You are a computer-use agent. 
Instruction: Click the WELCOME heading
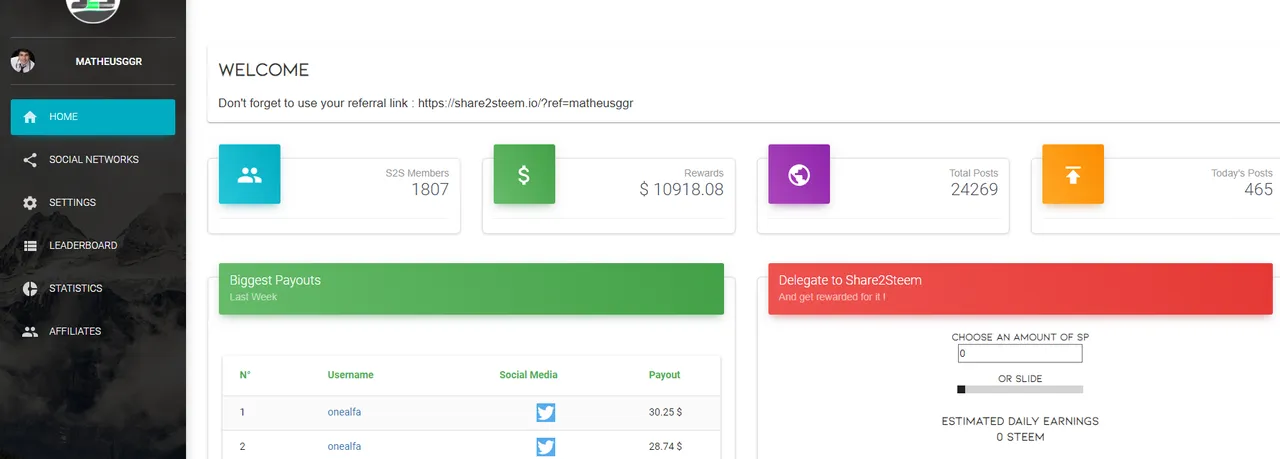[x=264, y=70]
